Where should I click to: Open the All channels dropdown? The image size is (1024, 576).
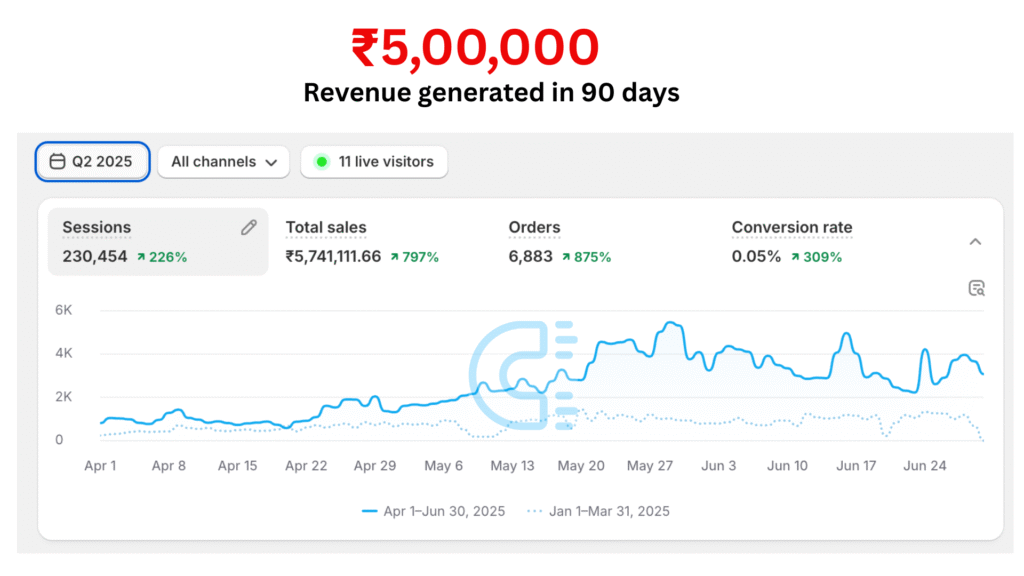(x=223, y=162)
